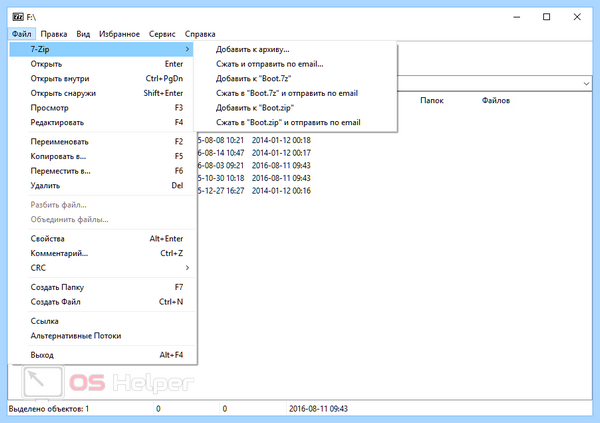
Task: Open the Избранное menu
Action: 119,34
